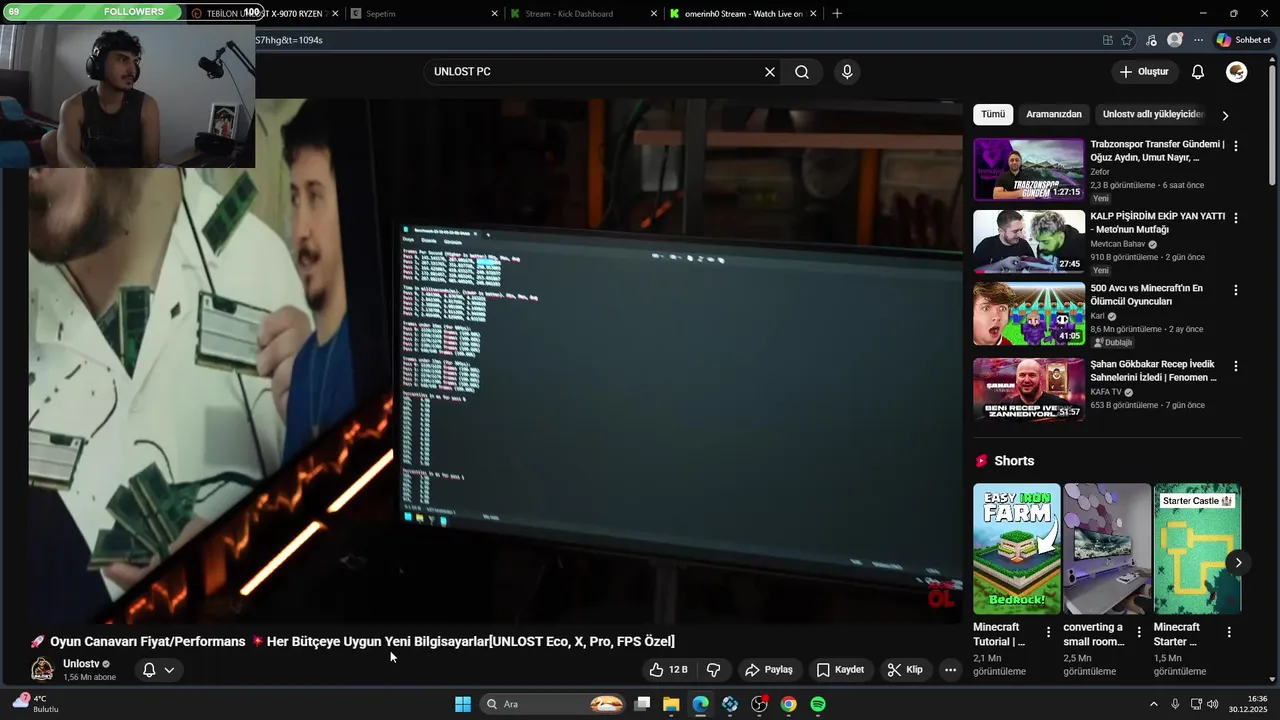
Task: Close the Sepetim browser tab
Action: (x=495, y=14)
